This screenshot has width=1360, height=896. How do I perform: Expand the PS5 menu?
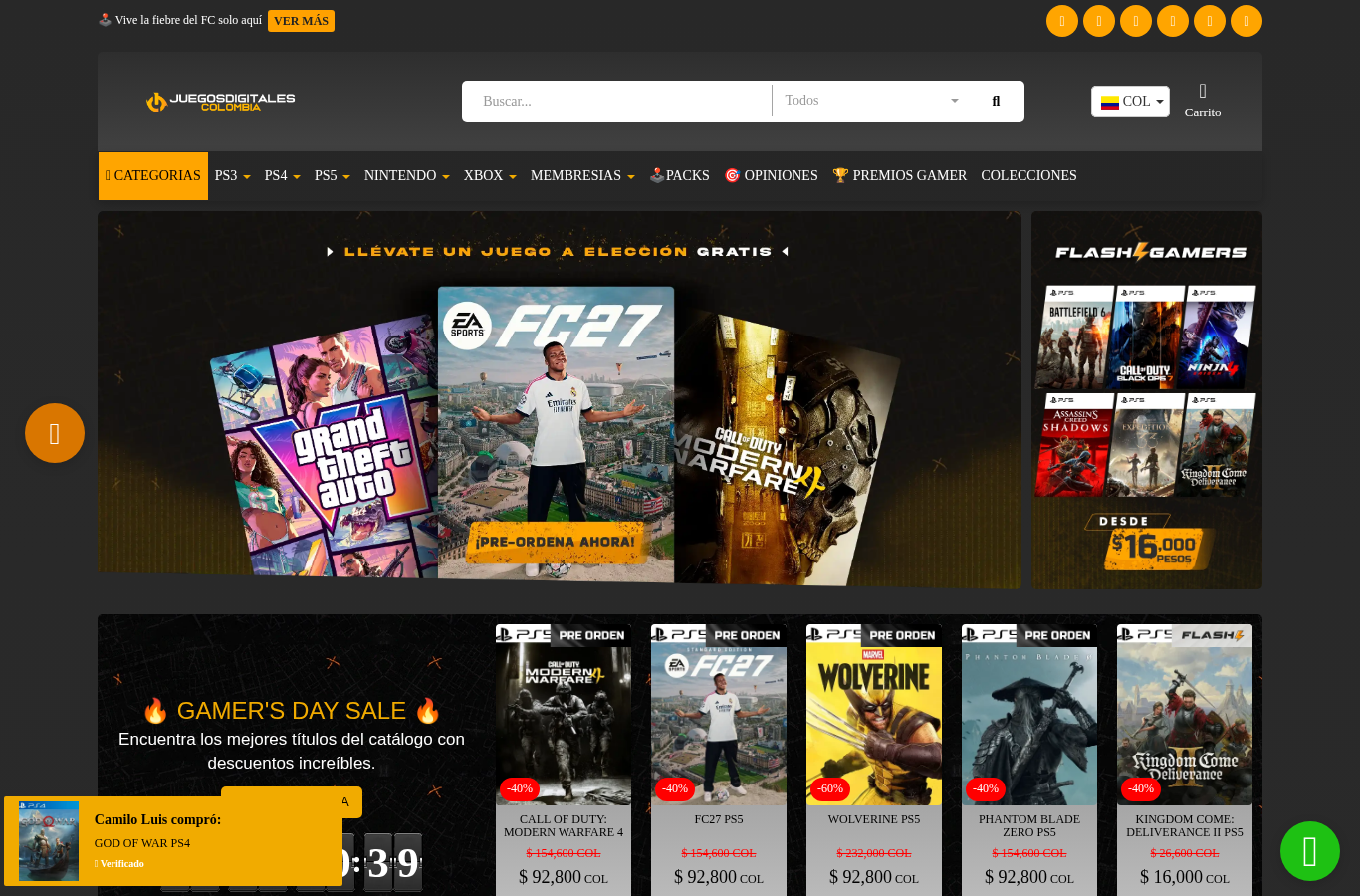click(x=333, y=176)
